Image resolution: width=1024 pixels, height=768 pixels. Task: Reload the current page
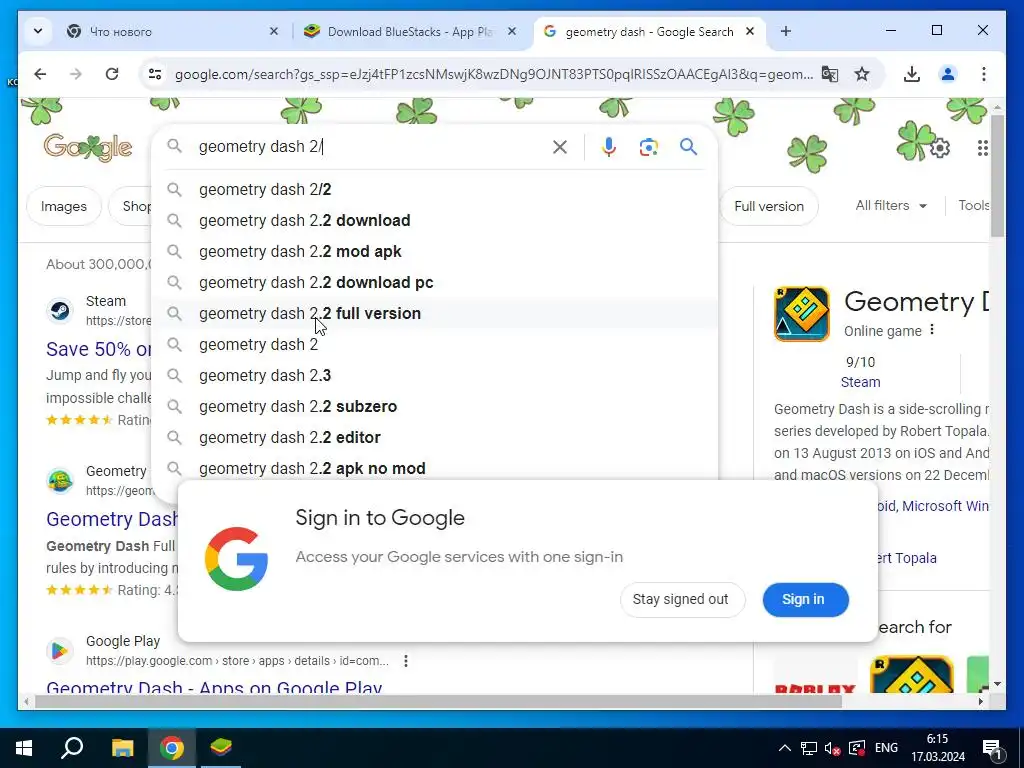point(112,74)
